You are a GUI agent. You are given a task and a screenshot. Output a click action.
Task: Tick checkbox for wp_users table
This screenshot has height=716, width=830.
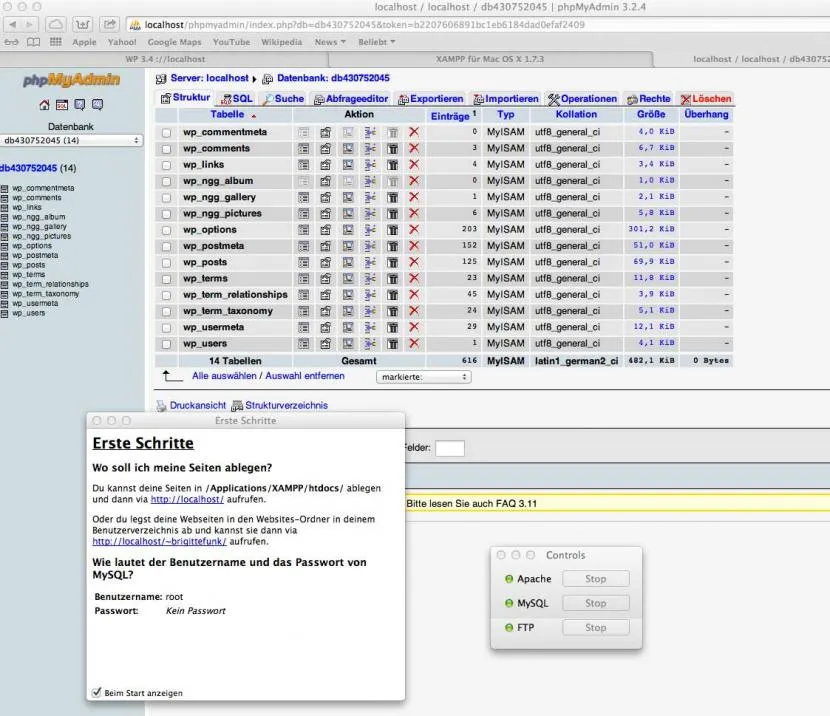166,345
